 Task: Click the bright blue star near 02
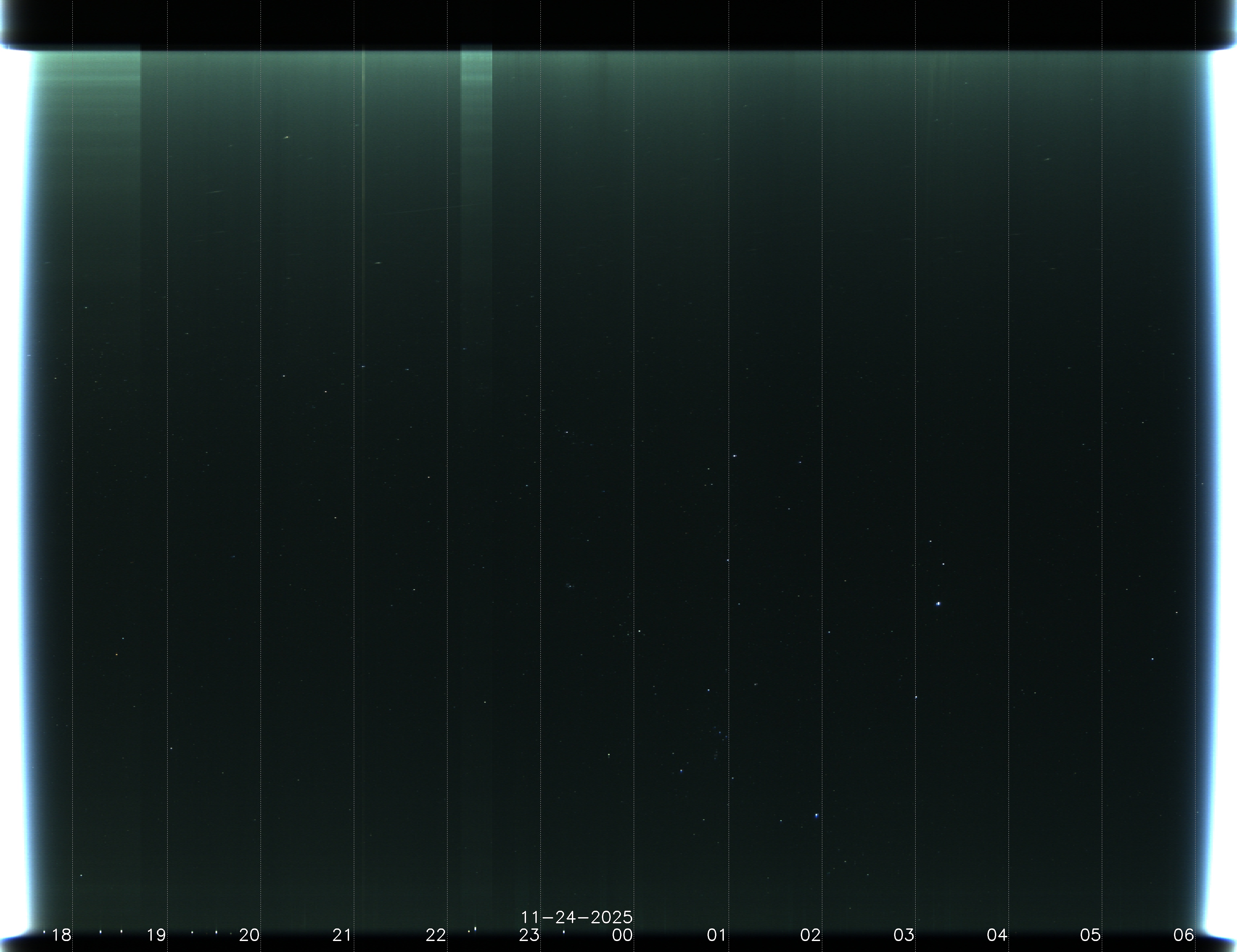click(x=816, y=816)
